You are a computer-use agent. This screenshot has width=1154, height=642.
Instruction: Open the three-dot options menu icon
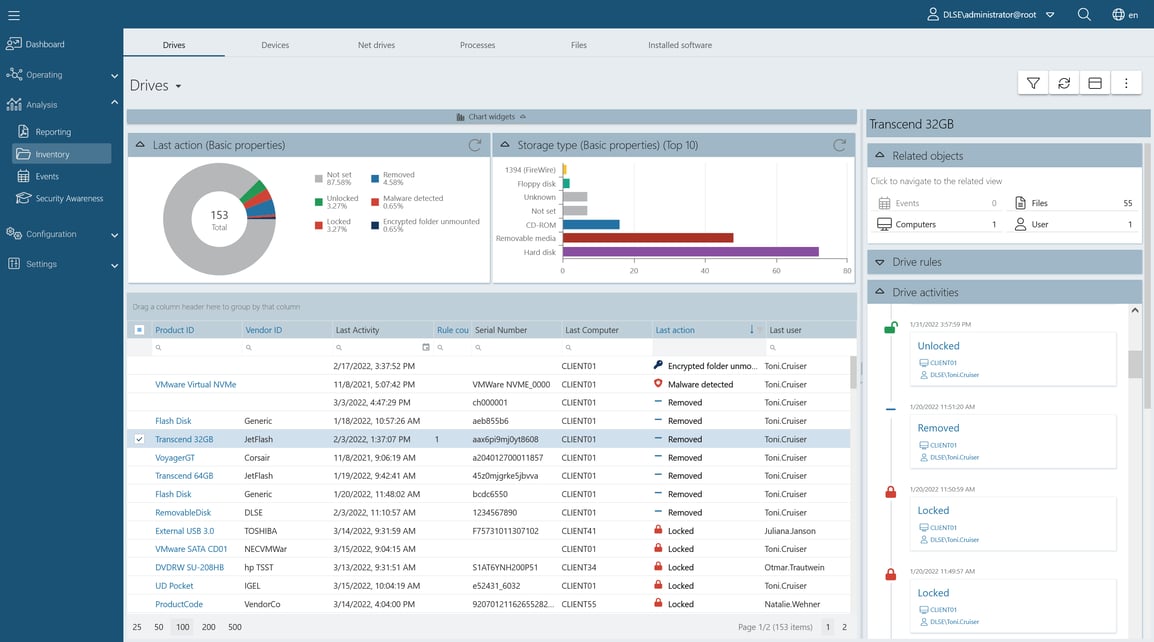click(x=1126, y=82)
